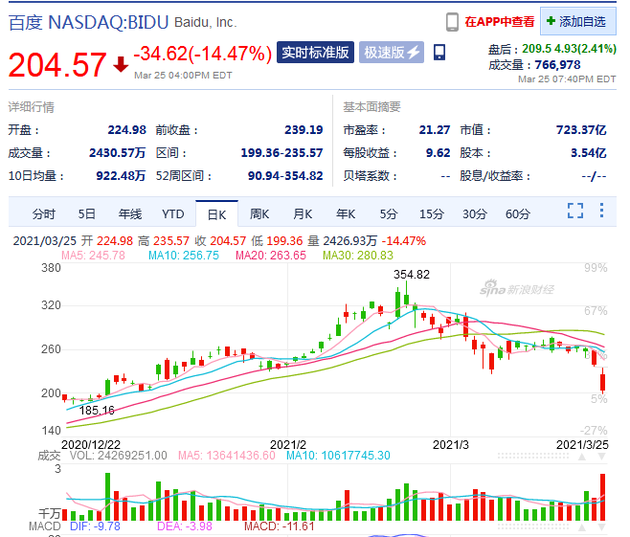Open the 分时 chart tab

point(44,214)
